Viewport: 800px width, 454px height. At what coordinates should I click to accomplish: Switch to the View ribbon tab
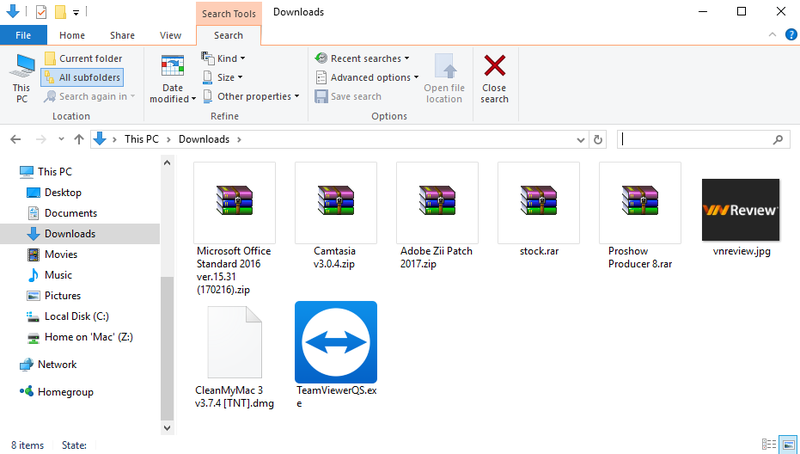coord(172,35)
